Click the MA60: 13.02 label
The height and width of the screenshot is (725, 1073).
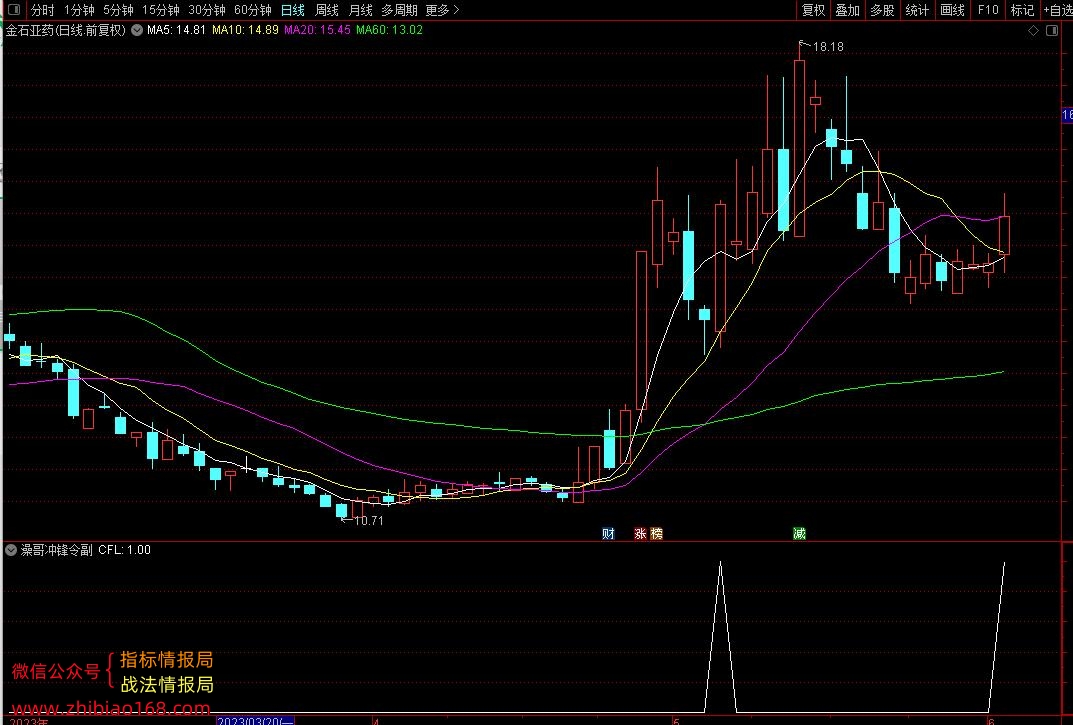click(x=389, y=30)
